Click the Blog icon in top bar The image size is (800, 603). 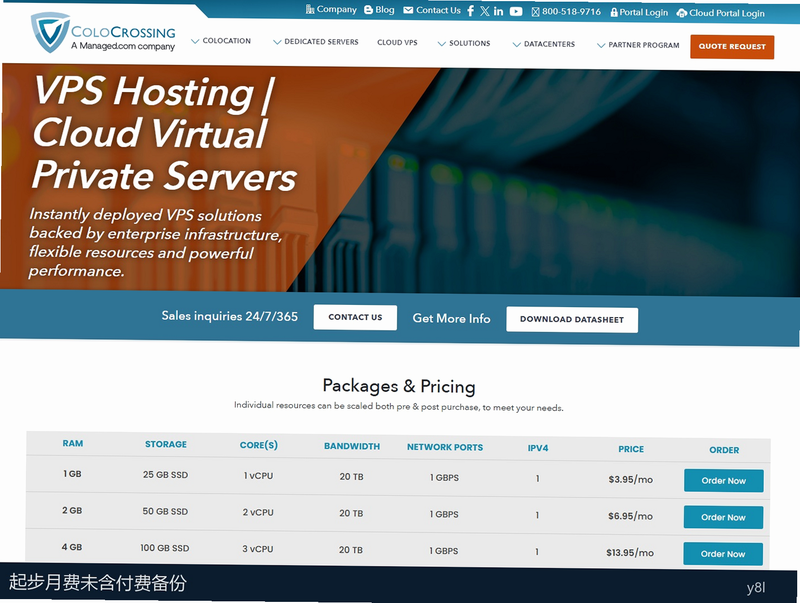click(368, 10)
